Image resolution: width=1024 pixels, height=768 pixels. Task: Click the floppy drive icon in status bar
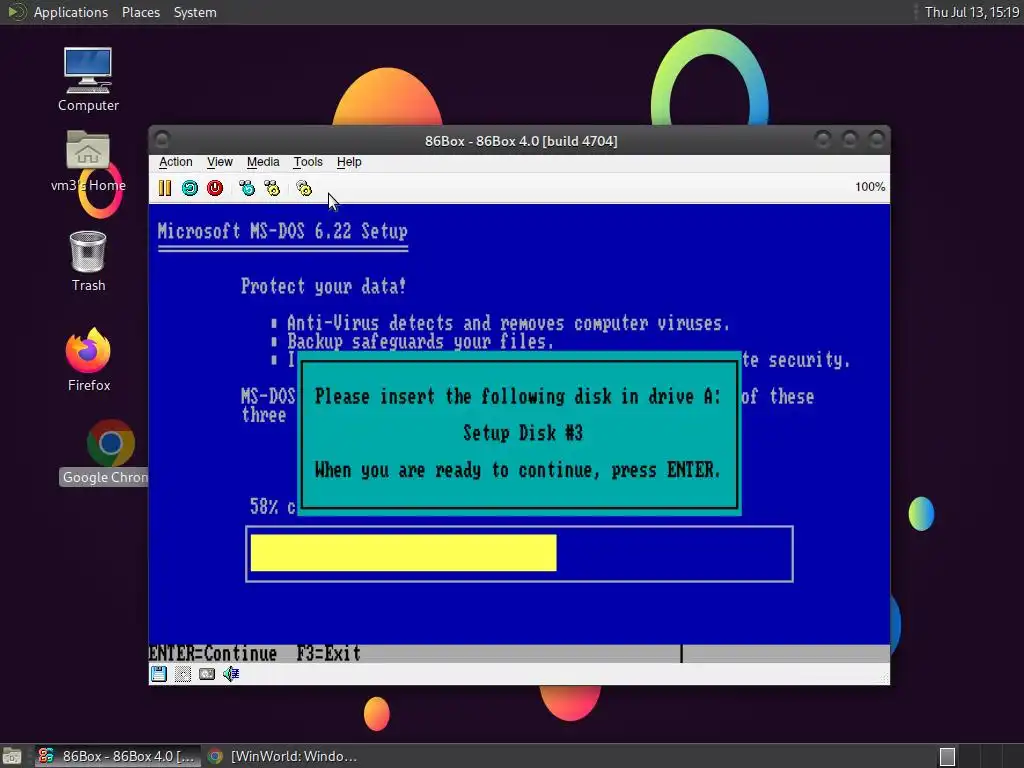tap(159, 674)
